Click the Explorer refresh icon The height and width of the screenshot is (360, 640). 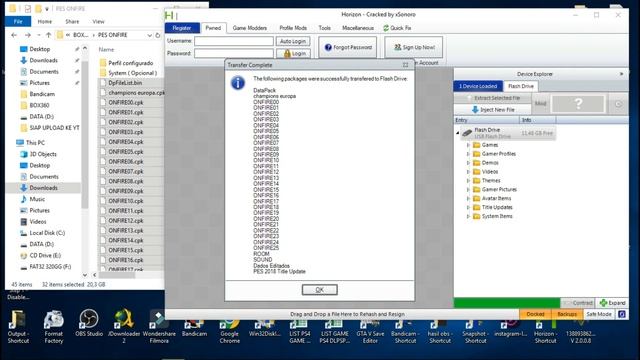coord(158,35)
